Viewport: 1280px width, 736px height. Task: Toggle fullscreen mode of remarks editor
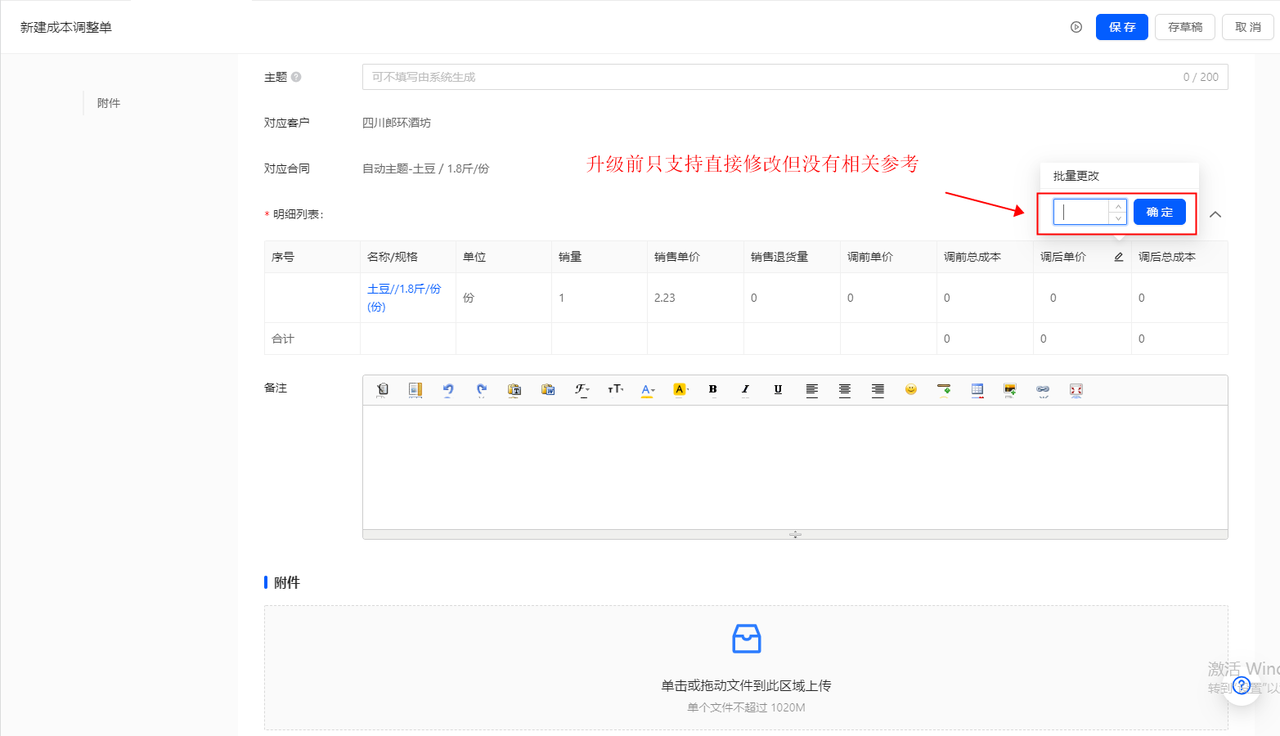point(1076,390)
